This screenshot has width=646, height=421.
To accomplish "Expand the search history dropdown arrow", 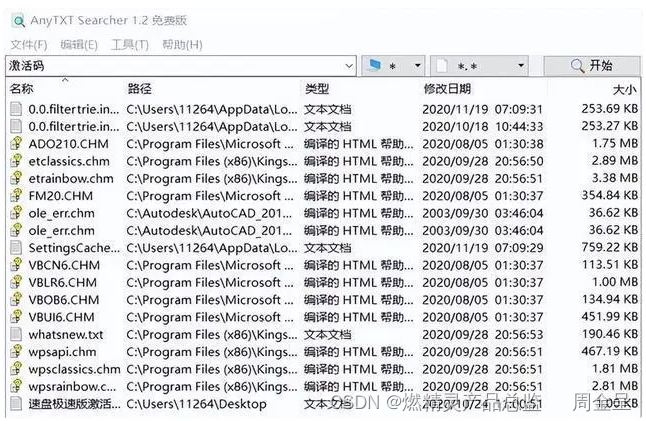I will pyautogui.click(x=349, y=66).
